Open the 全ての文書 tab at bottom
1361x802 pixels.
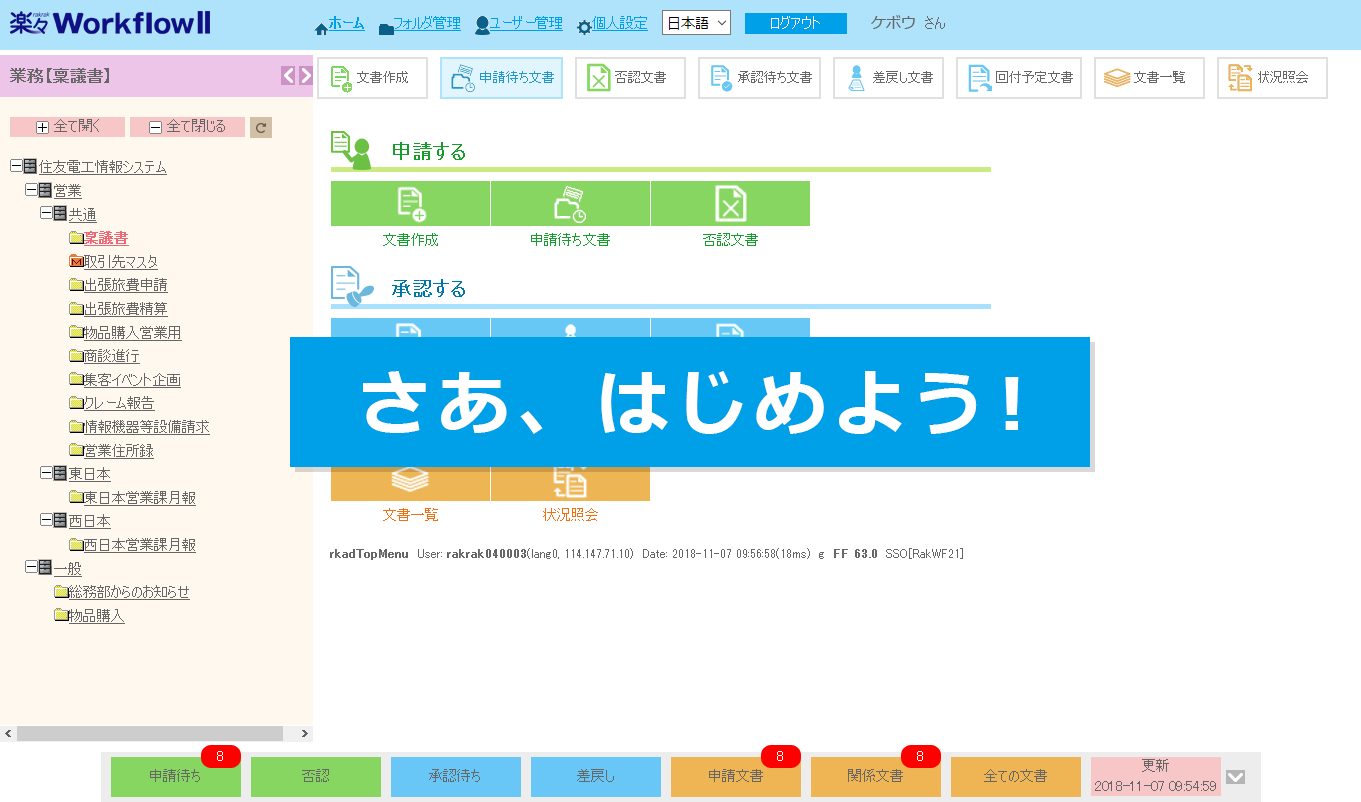(x=1016, y=776)
